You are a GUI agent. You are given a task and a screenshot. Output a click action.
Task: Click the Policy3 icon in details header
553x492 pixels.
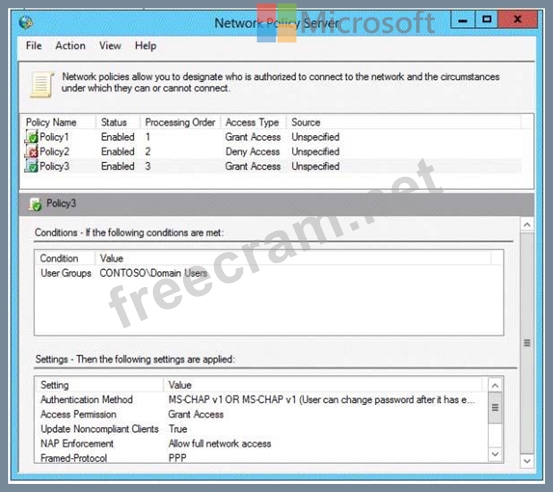pyautogui.click(x=35, y=204)
